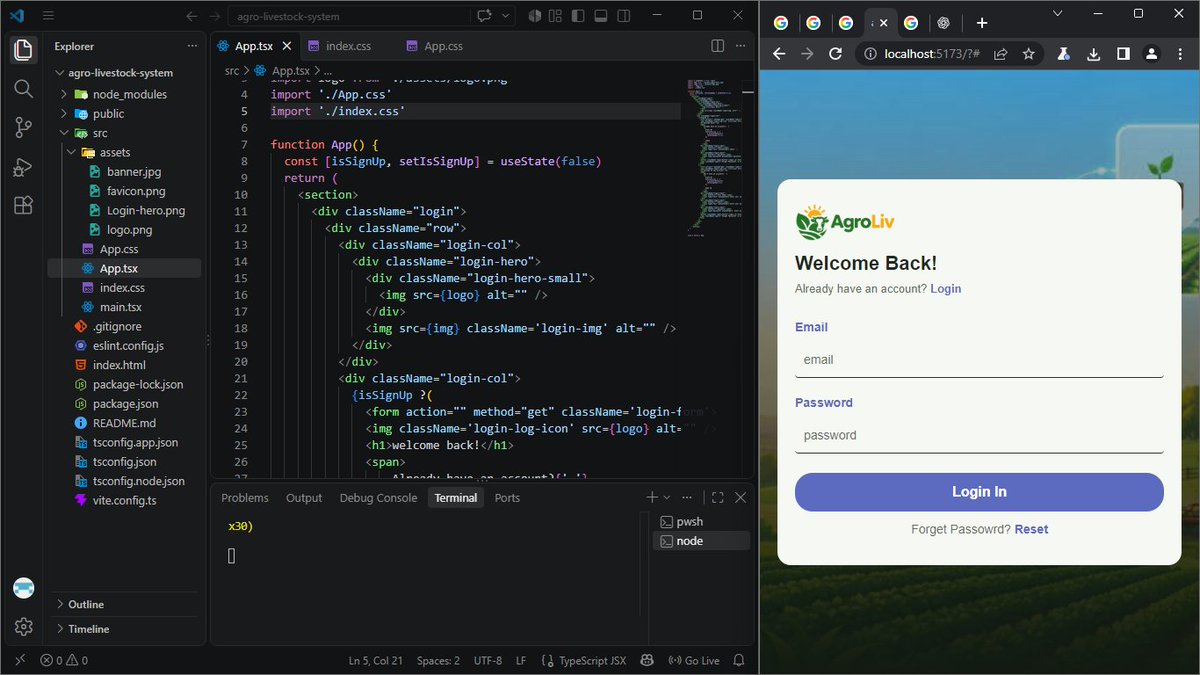Open the Extensions view
This screenshot has height=675, width=1200.
pos(24,204)
